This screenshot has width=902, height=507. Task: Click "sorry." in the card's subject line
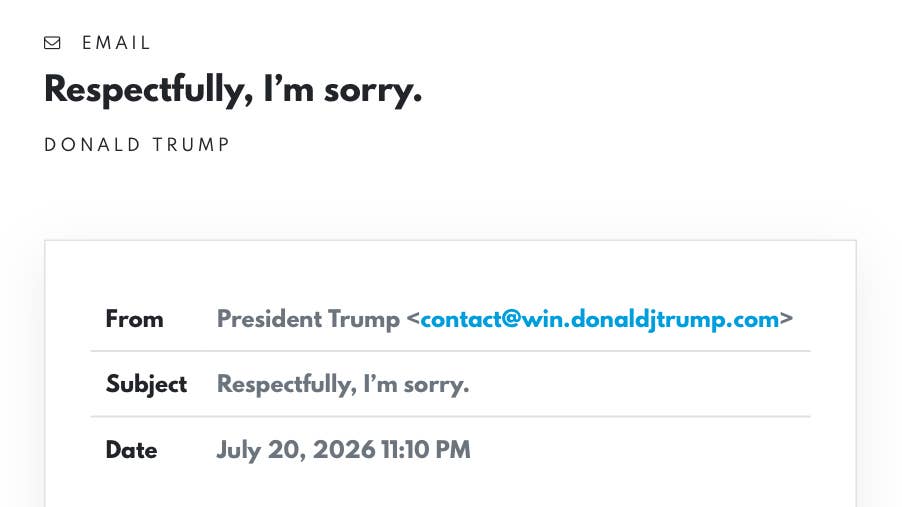436,384
